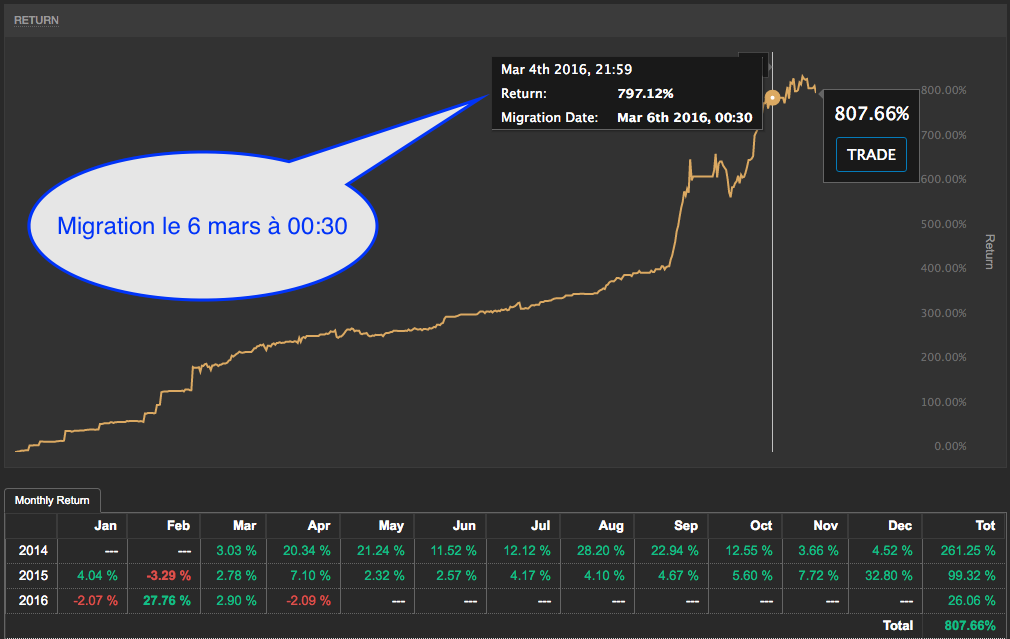Click the RETURN panel header
The height and width of the screenshot is (639, 1010).
[35, 19]
